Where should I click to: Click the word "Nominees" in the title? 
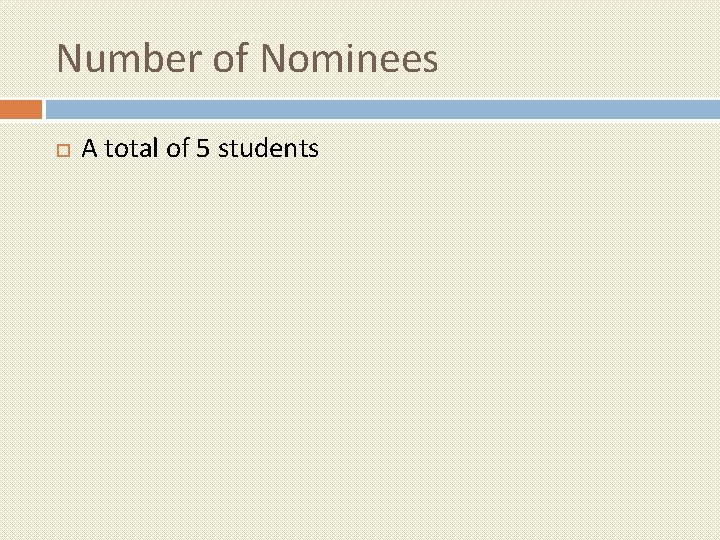(x=349, y=59)
